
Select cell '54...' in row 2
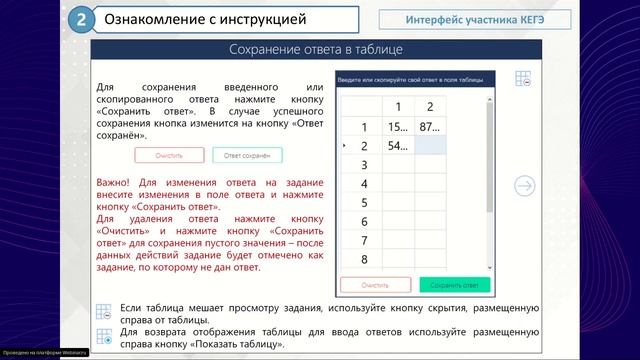398,146
